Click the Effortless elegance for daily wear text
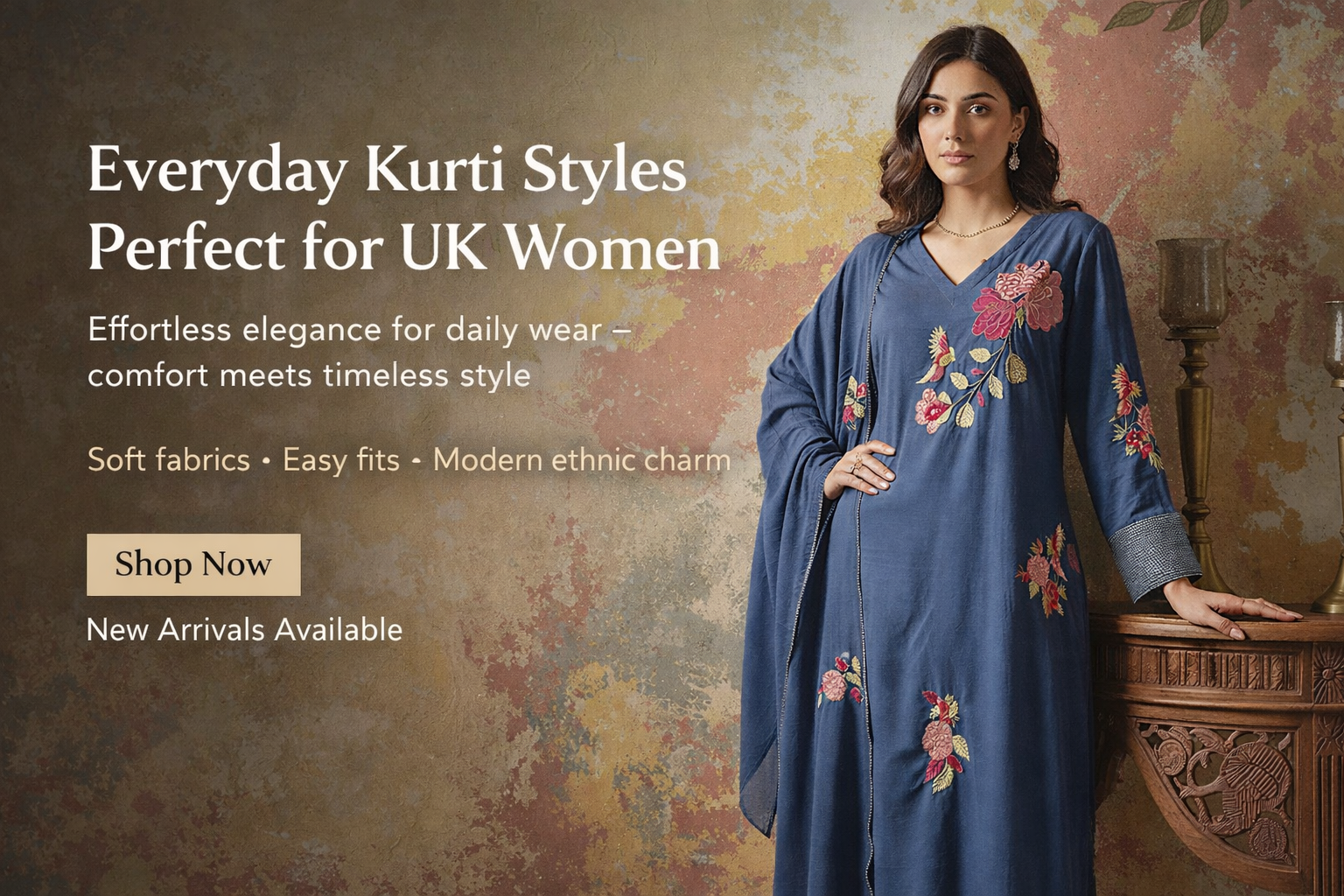 359,330
